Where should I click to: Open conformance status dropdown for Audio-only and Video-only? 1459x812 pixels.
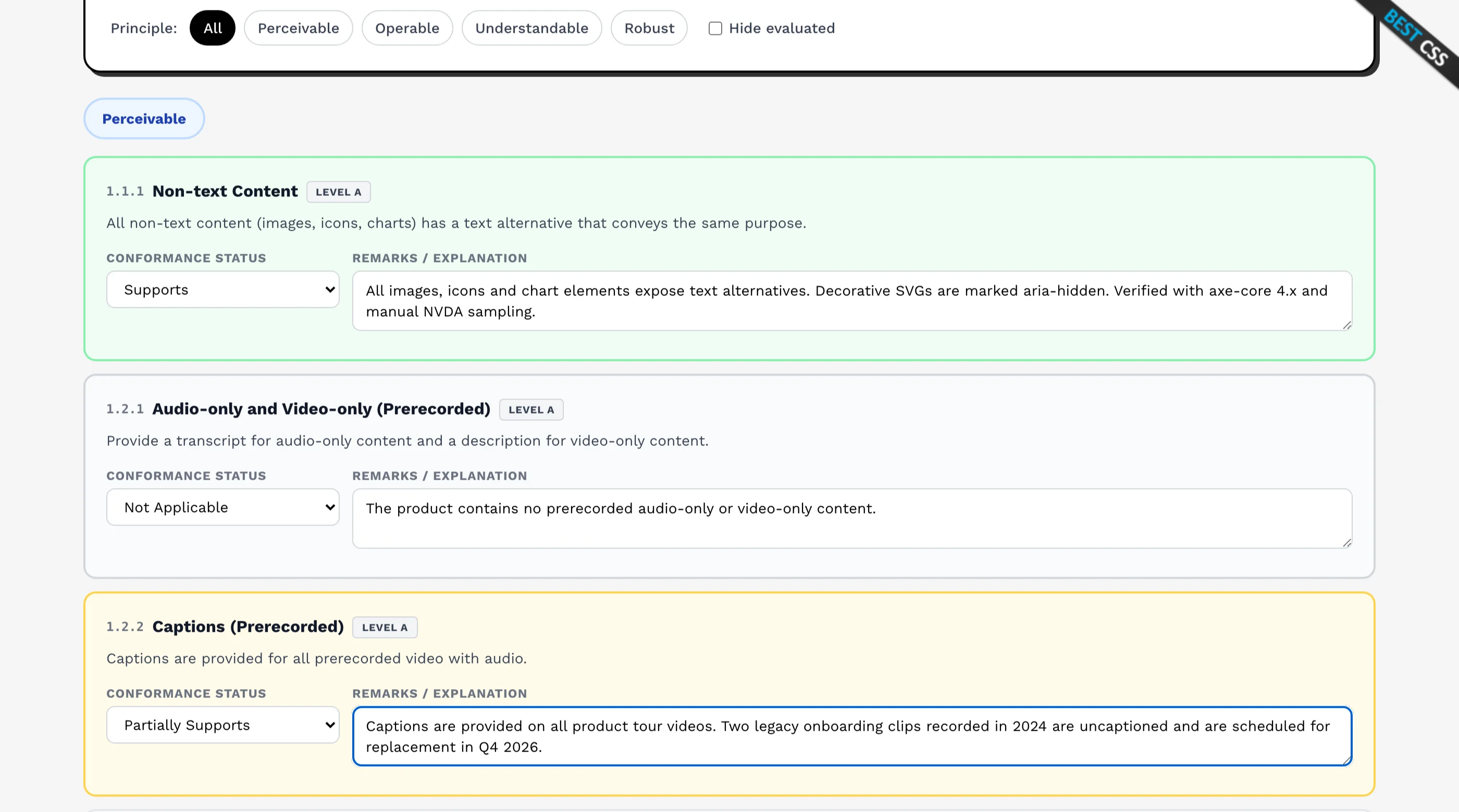coord(223,507)
